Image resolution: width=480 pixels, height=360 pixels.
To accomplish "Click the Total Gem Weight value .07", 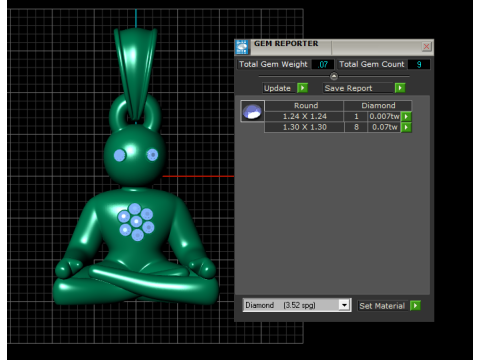I will pyautogui.click(x=323, y=64).
